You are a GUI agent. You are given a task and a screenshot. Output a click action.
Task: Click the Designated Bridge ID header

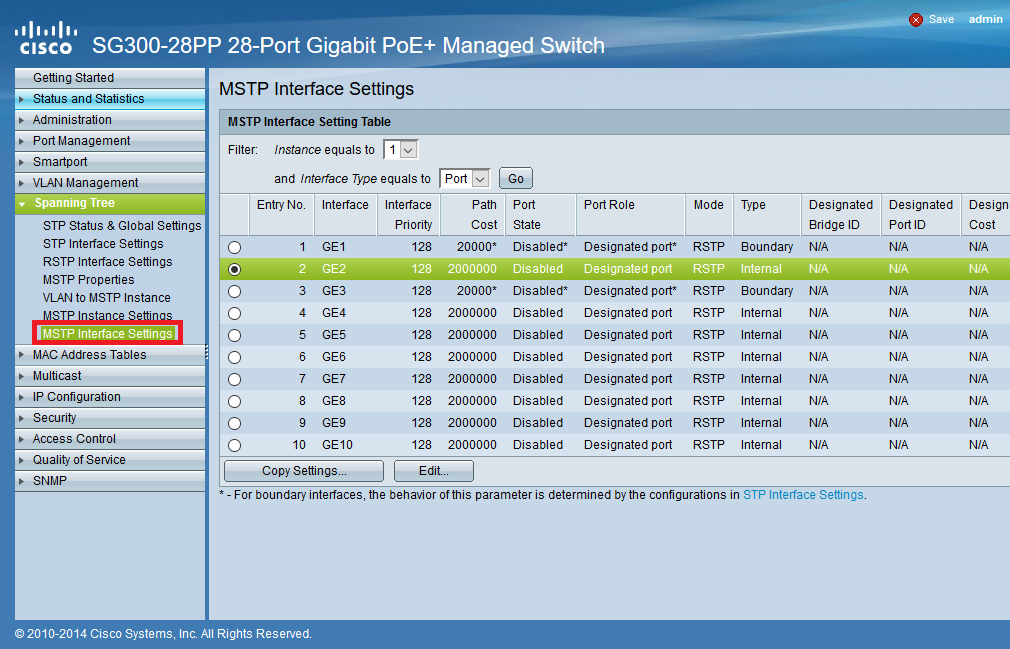pyautogui.click(x=841, y=214)
